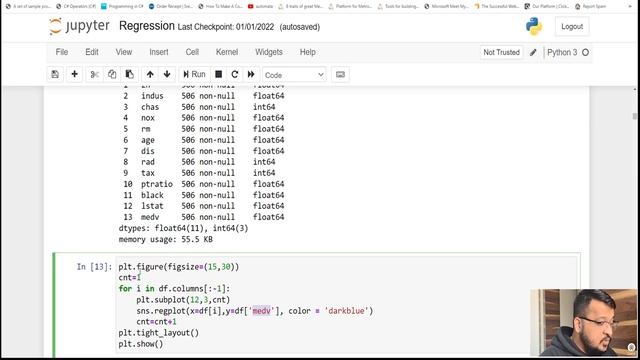Click the output row listing age
640x360 pixels.
[203, 140]
